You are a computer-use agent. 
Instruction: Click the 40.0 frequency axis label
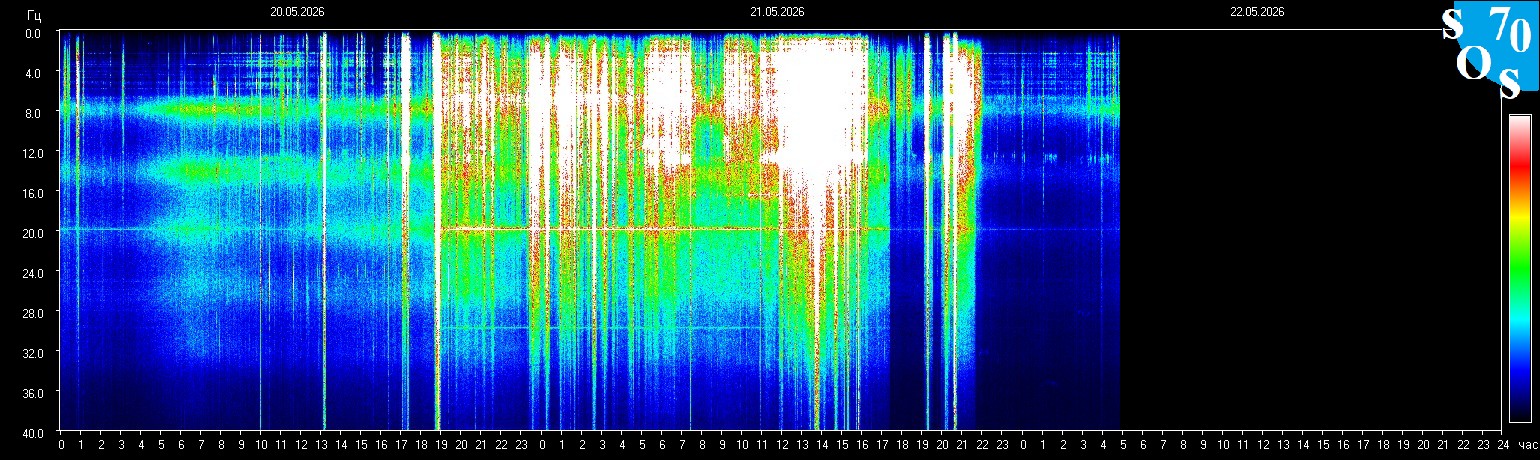31,432
